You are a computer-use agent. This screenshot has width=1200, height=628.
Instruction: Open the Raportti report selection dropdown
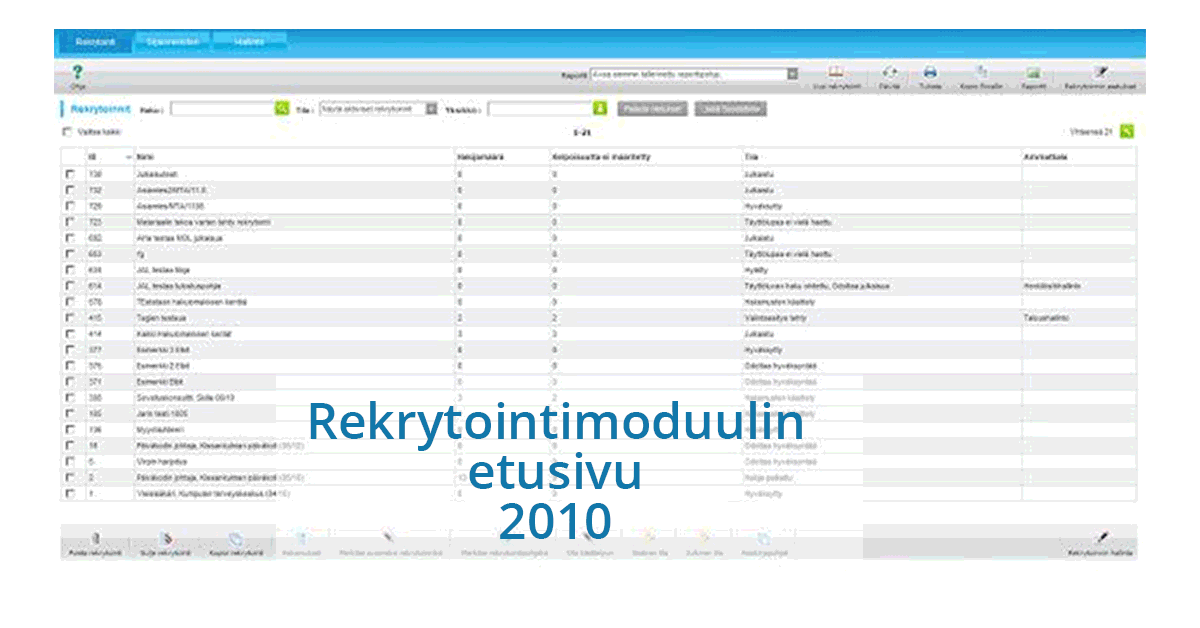(694, 74)
